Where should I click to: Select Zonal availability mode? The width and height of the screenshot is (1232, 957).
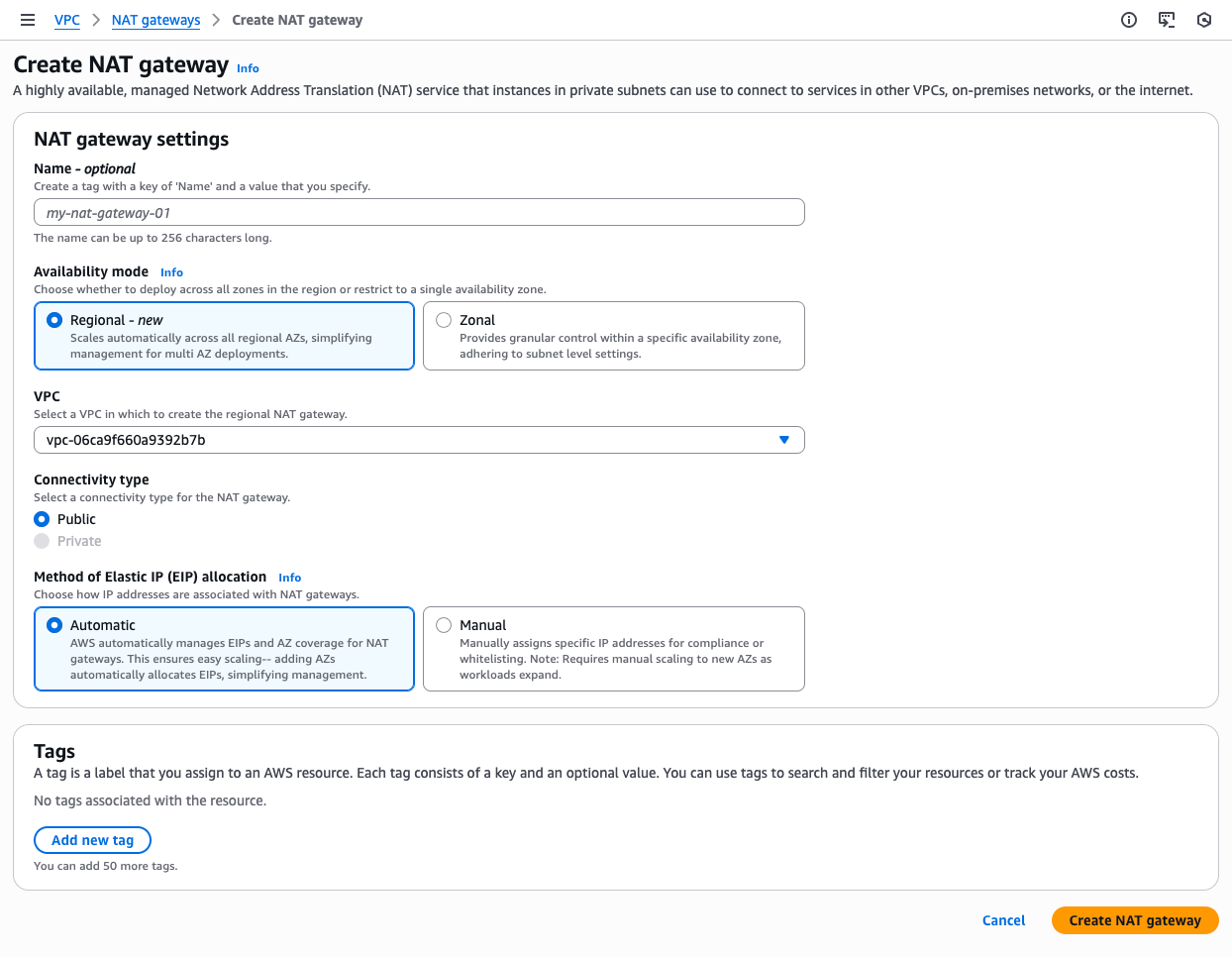click(x=445, y=320)
